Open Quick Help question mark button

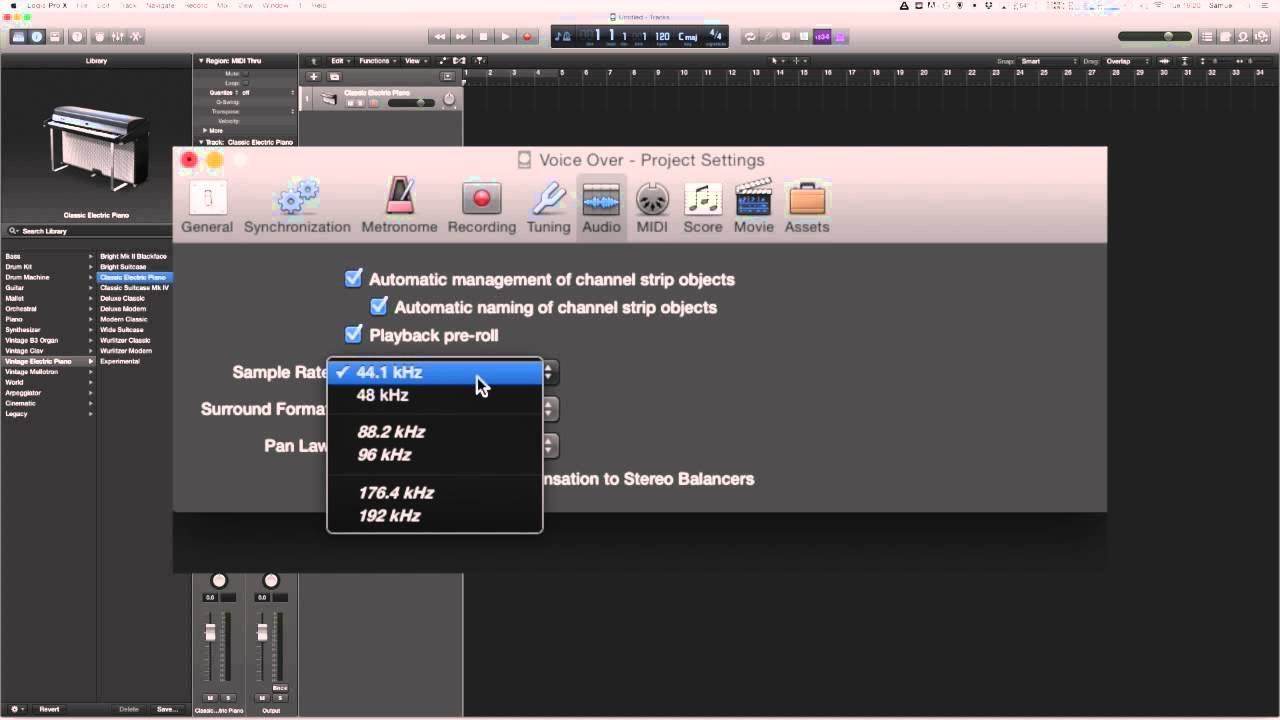coord(77,37)
